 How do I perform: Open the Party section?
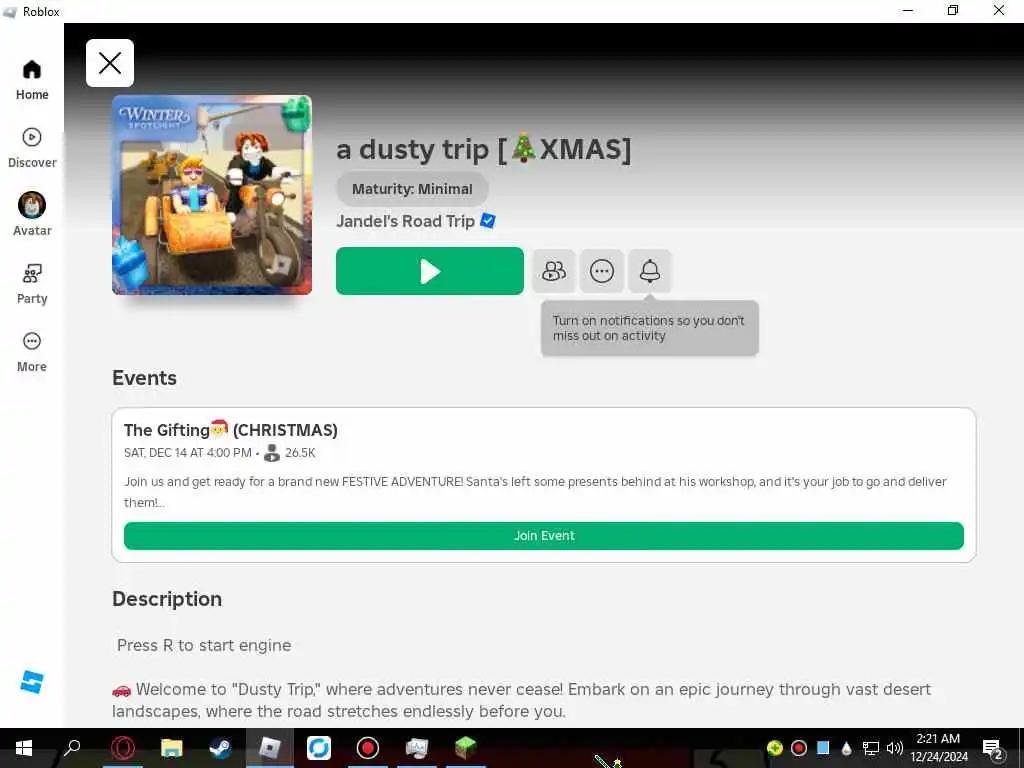[x=32, y=284]
